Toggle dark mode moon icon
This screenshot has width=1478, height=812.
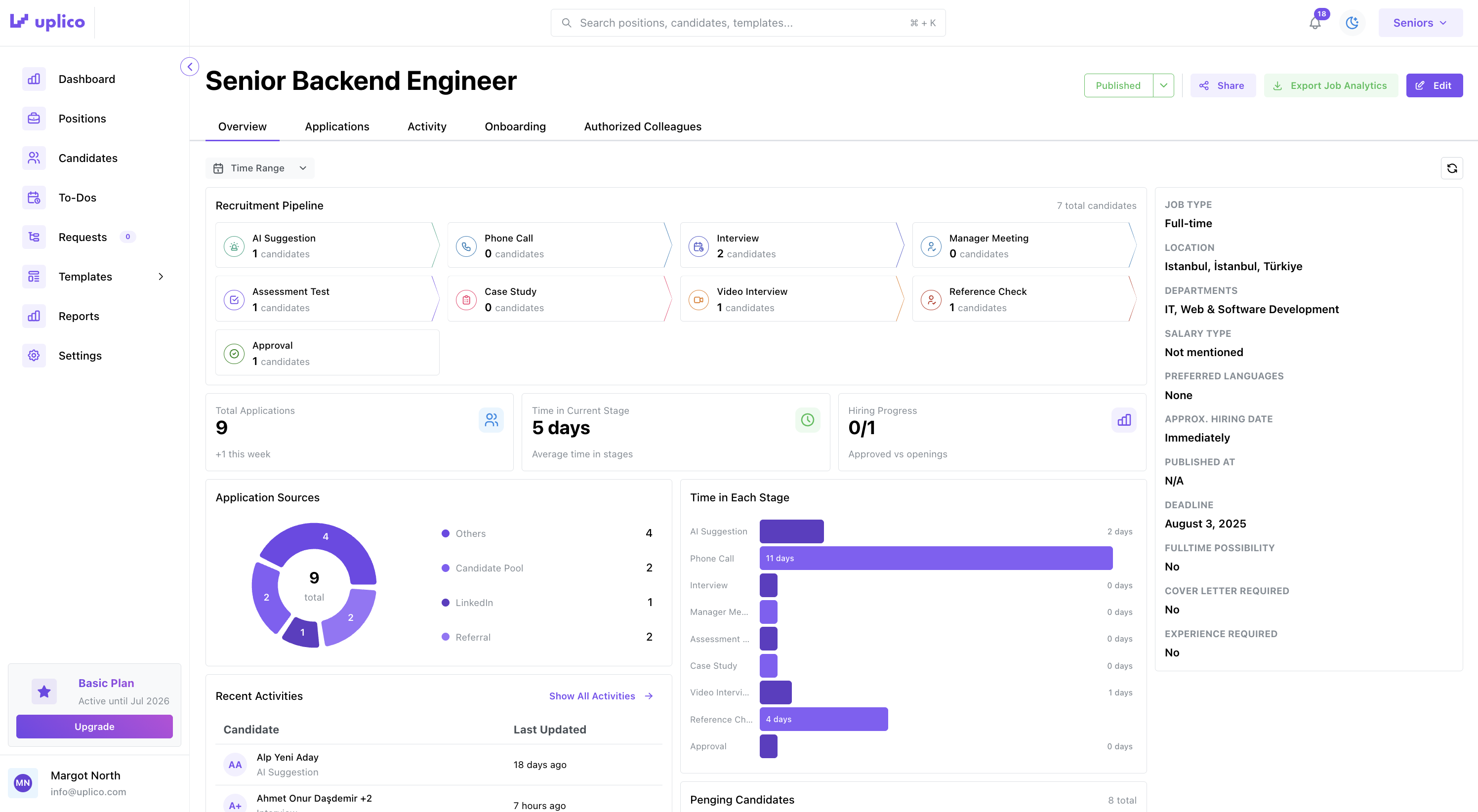click(1353, 23)
